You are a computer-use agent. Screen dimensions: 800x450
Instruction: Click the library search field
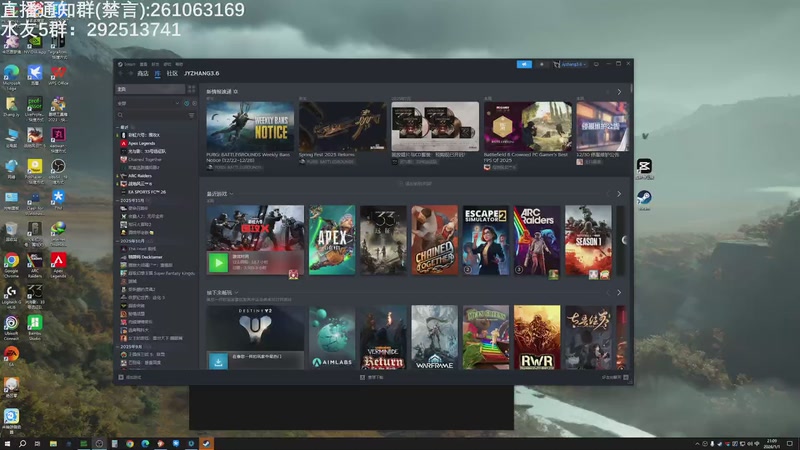(x=151, y=115)
